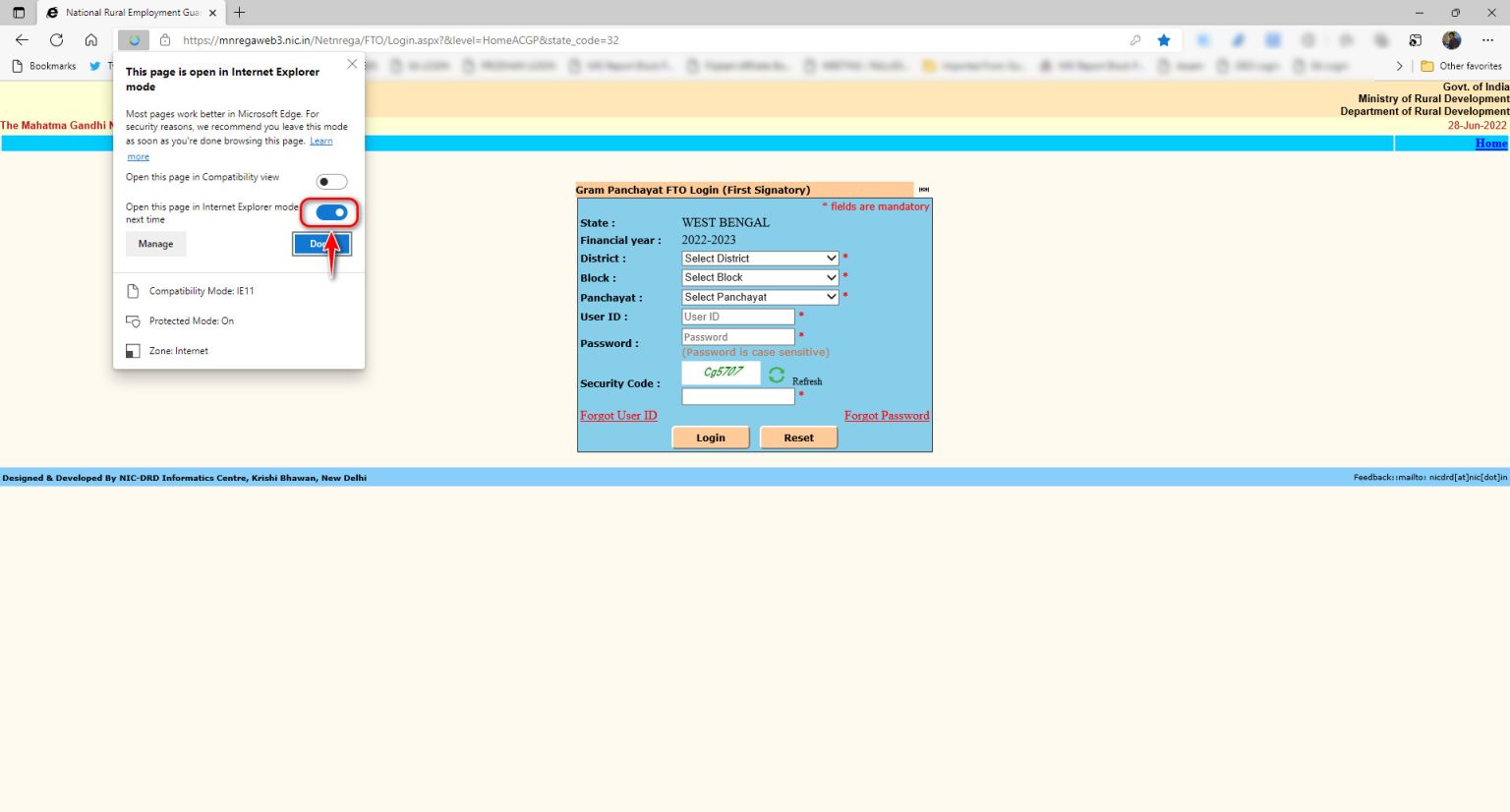Refresh the security code captcha

[776, 375]
